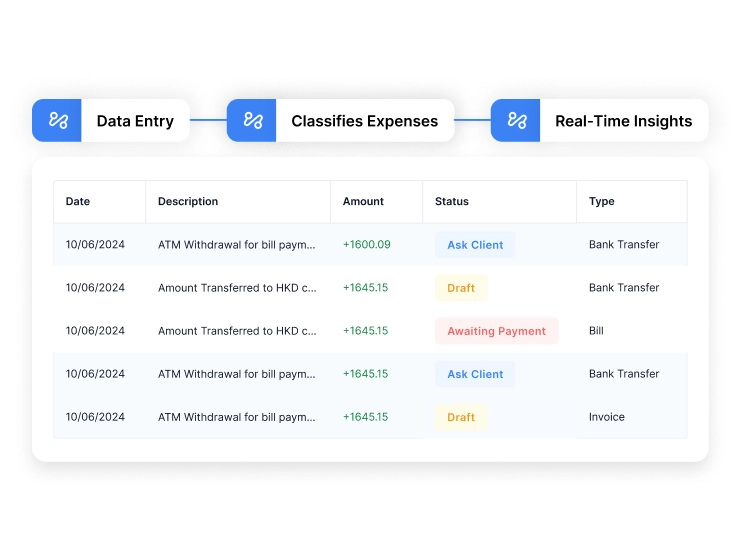
Task: Click Ask Client badge in first row
Action: pos(475,245)
